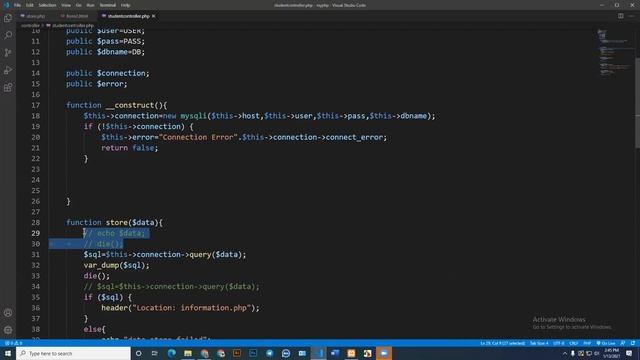Click the Type here to search box
Viewport: 640px width, 360px height.
click(x=73, y=353)
